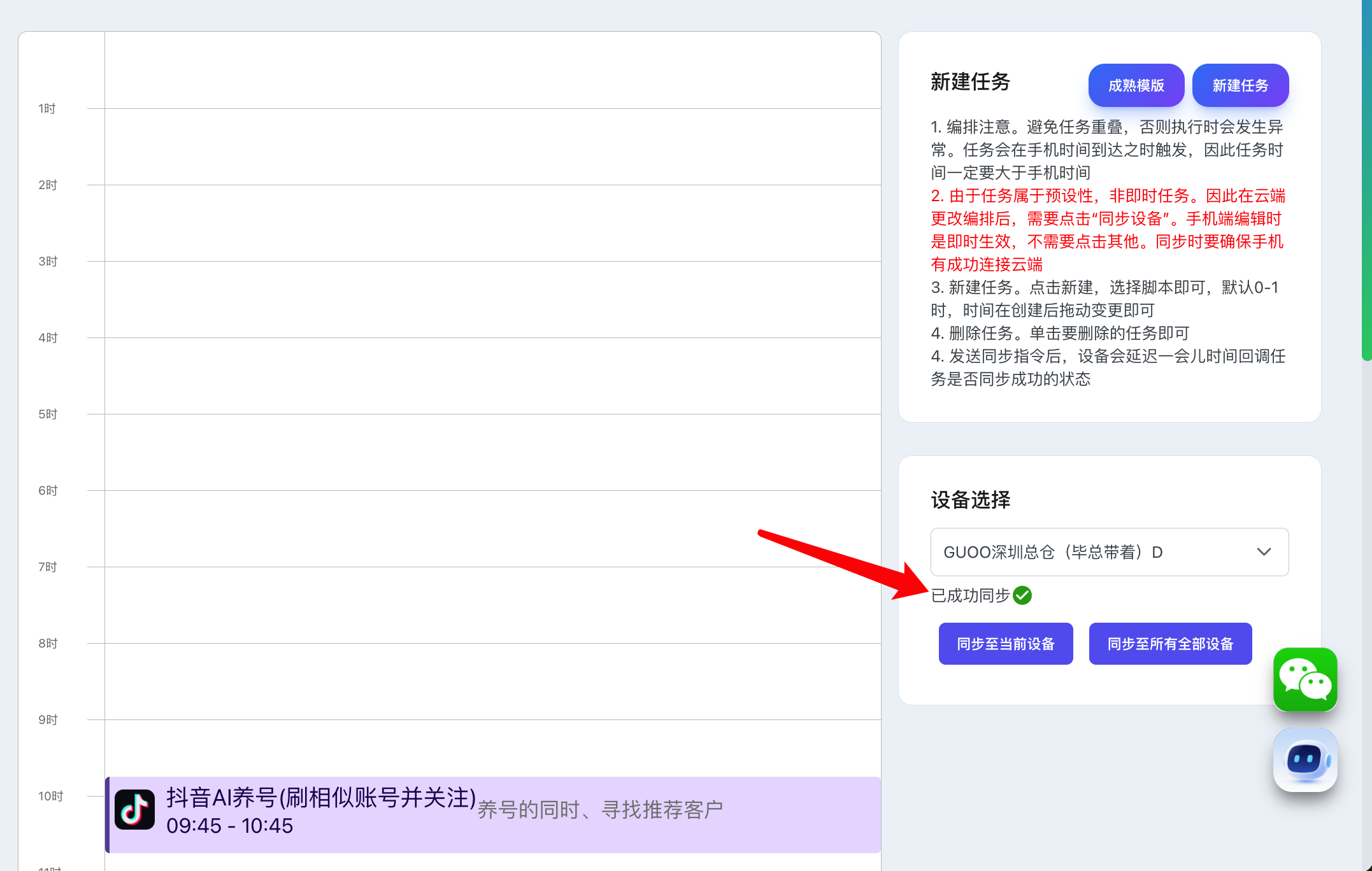
Task: Click the TikTok icon on the scheduled task
Action: (134, 810)
